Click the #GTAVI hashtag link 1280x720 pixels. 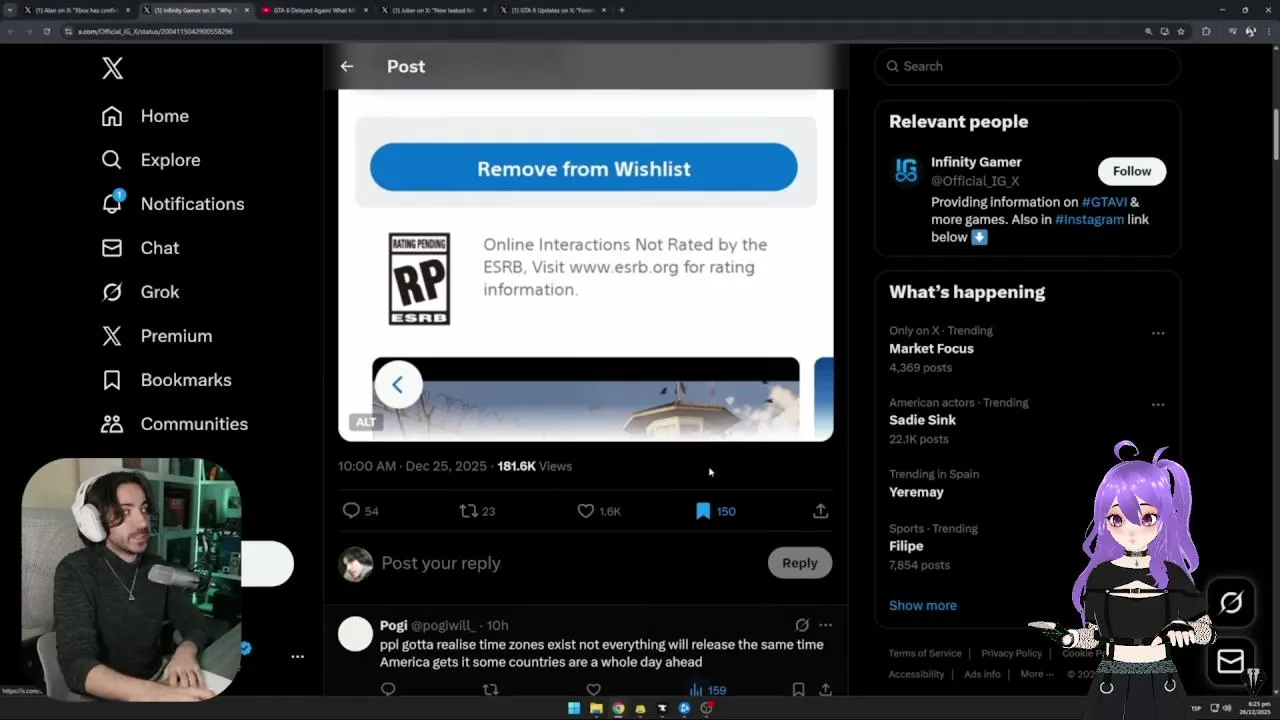[1104, 202]
